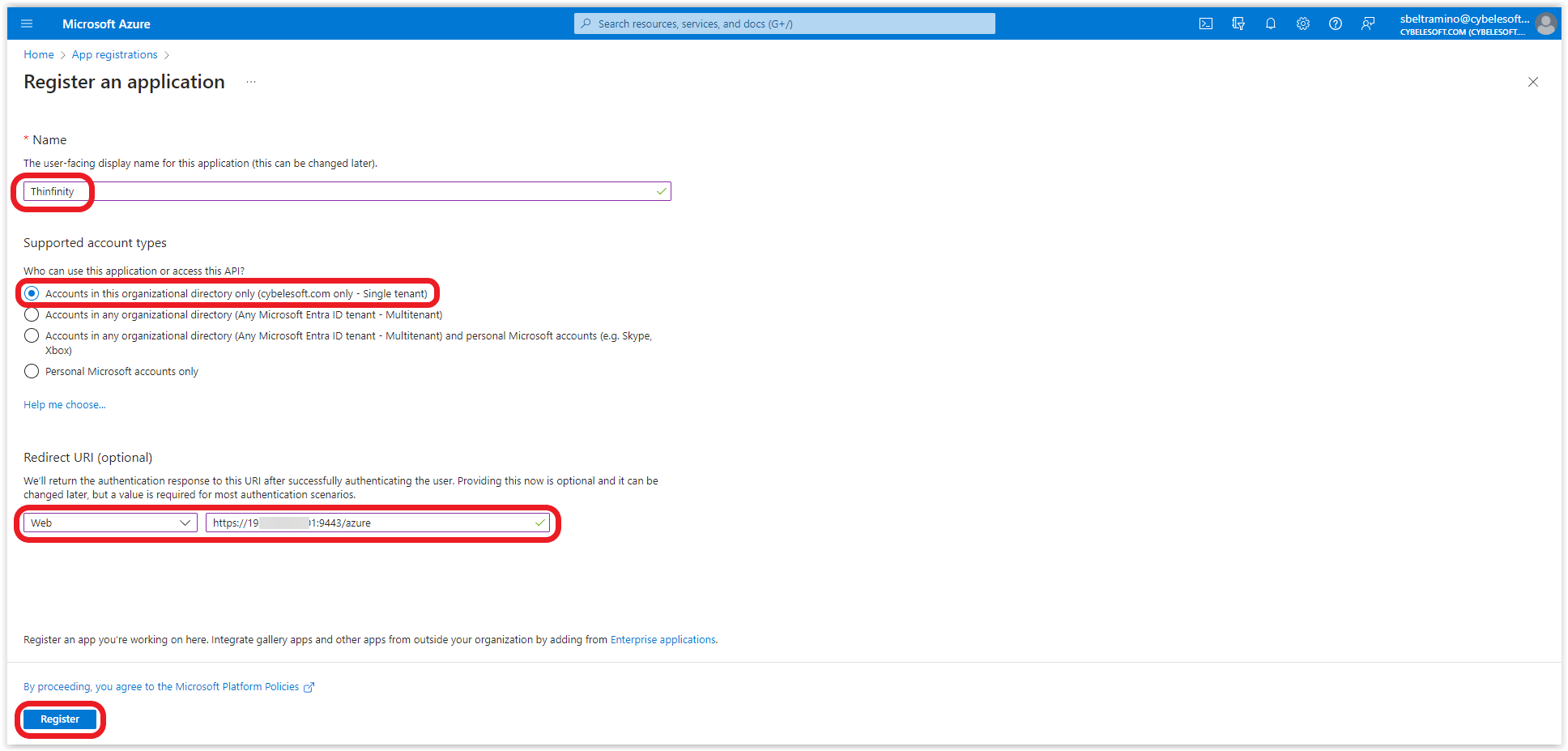
Task: Launch Cloud Shell from the top bar
Action: click(1206, 23)
